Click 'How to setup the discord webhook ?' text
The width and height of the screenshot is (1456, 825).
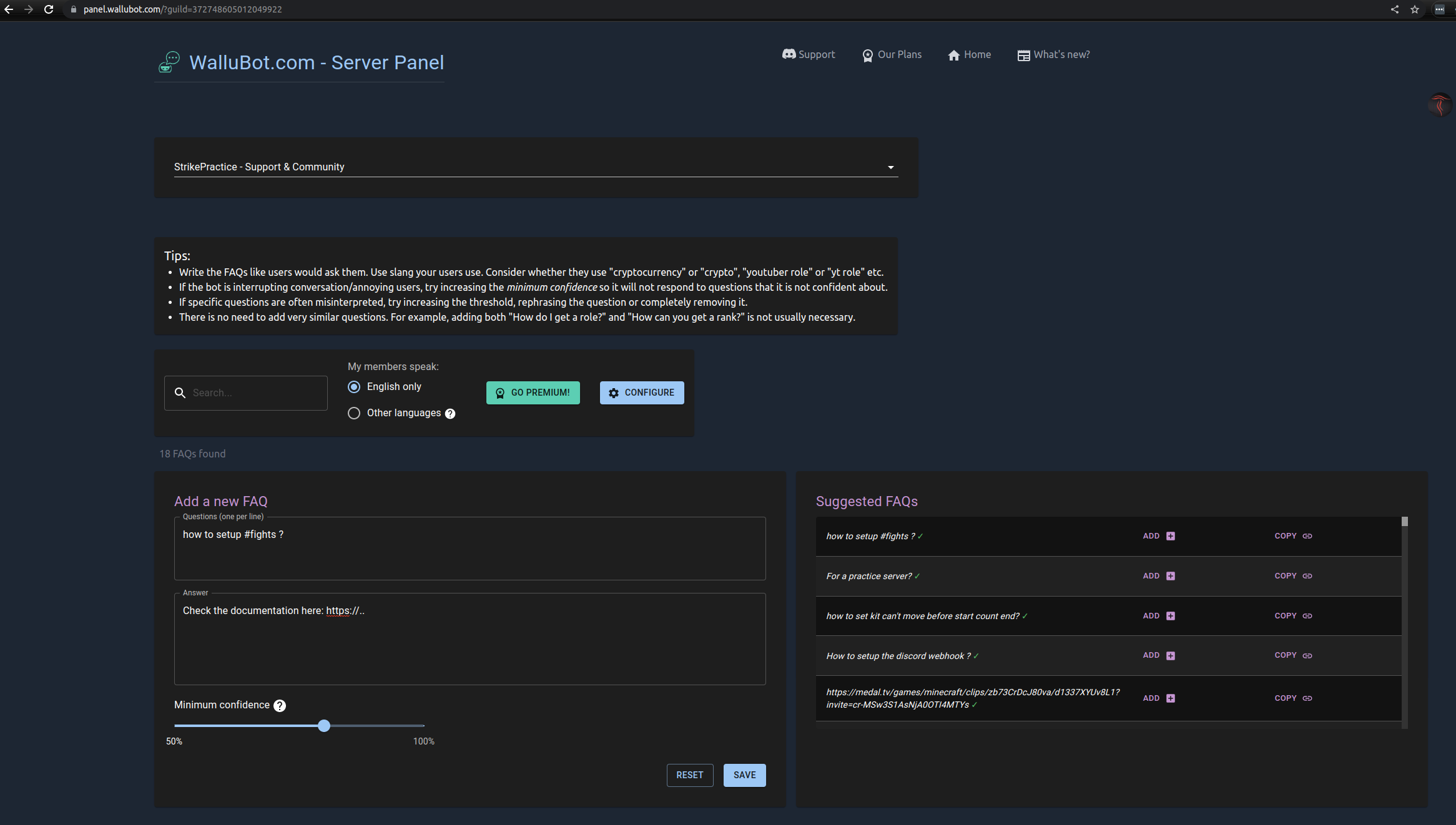[898, 656]
